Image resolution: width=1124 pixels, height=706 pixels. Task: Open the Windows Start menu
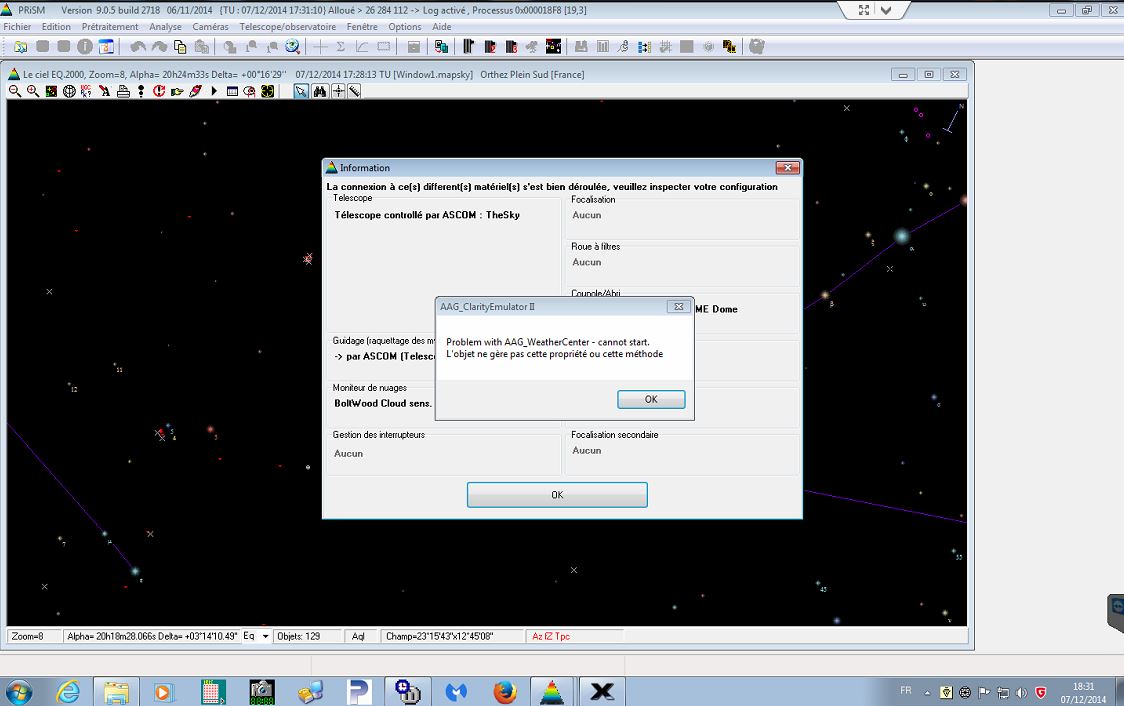click(19, 691)
